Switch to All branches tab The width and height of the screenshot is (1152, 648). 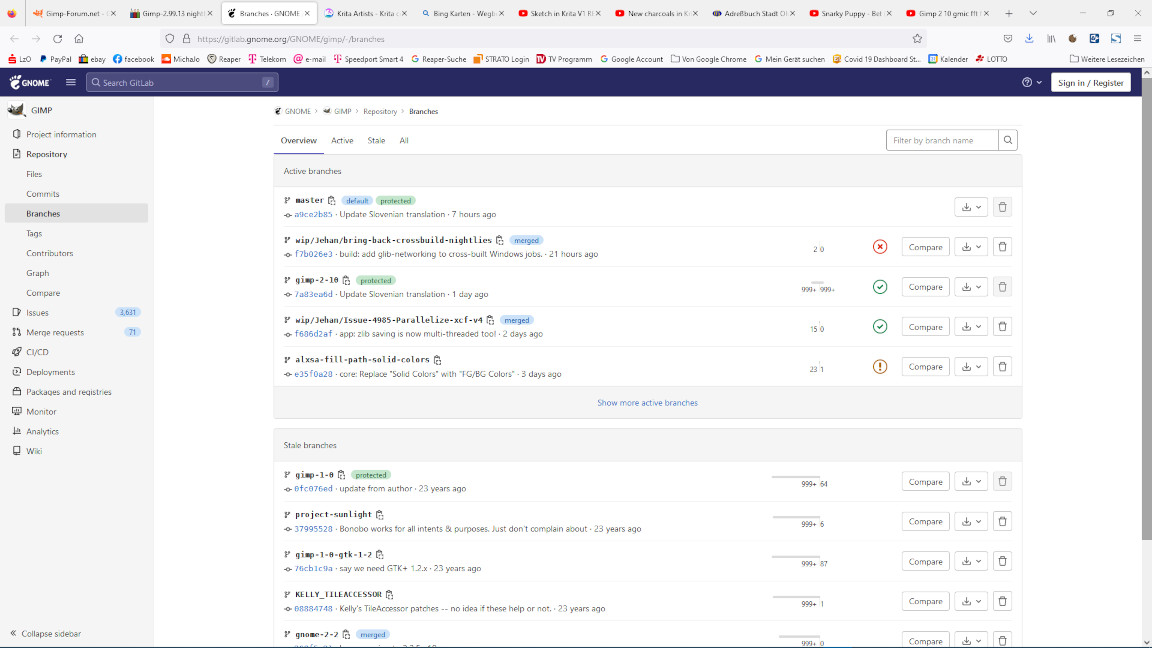click(403, 140)
